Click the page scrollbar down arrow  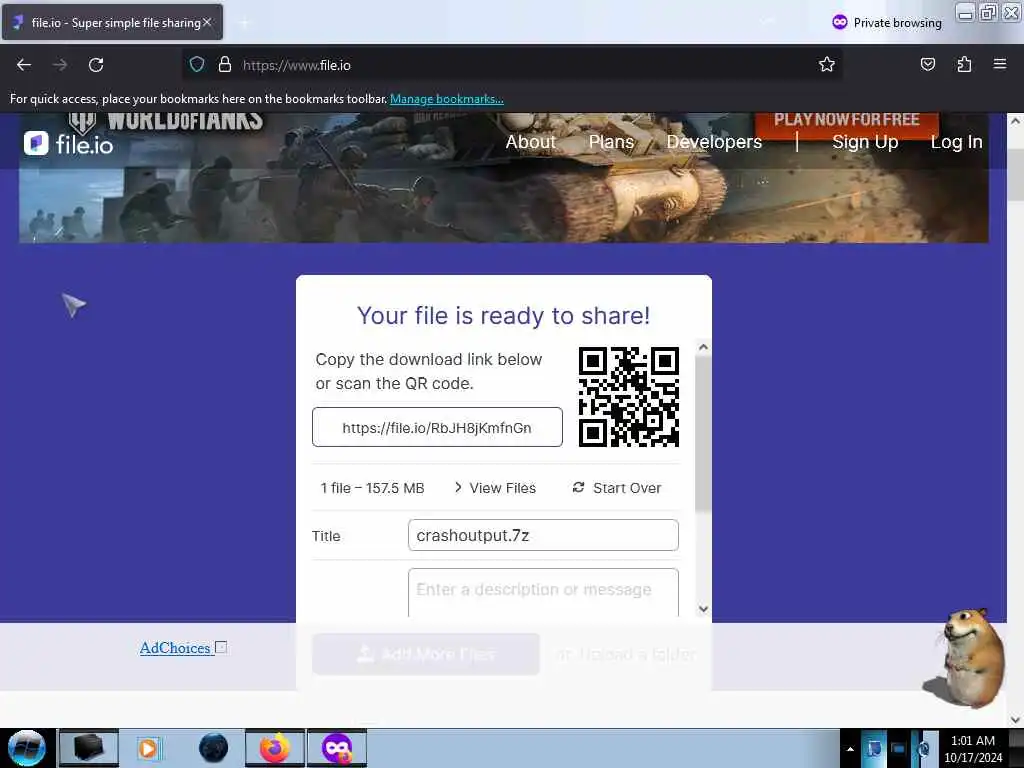1015,720
